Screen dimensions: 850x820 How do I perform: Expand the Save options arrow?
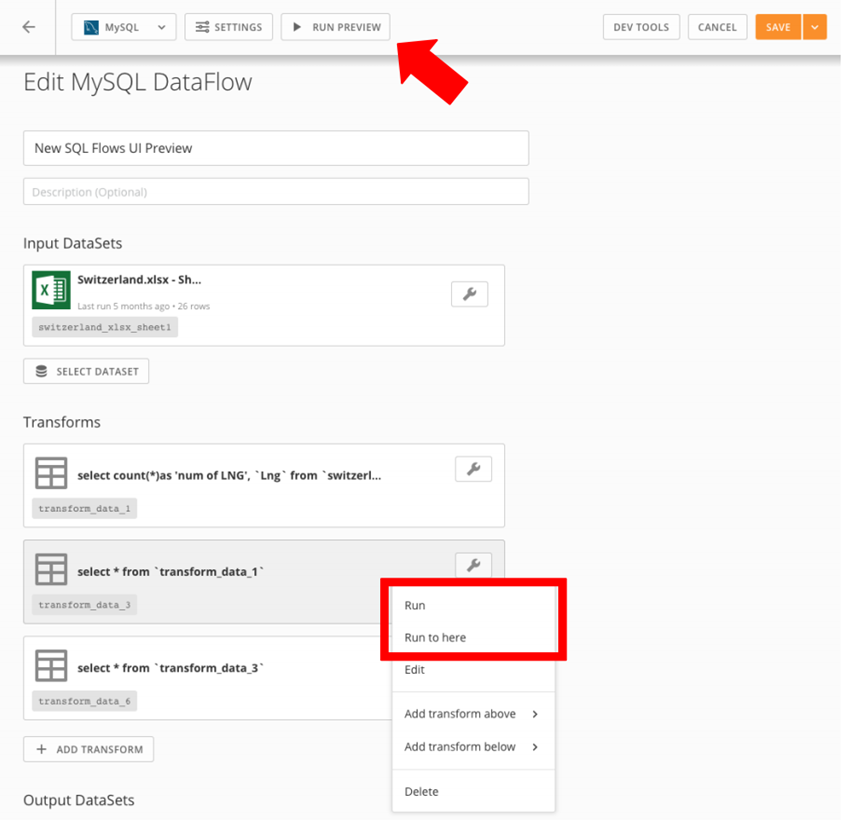[x=814, y=27]
